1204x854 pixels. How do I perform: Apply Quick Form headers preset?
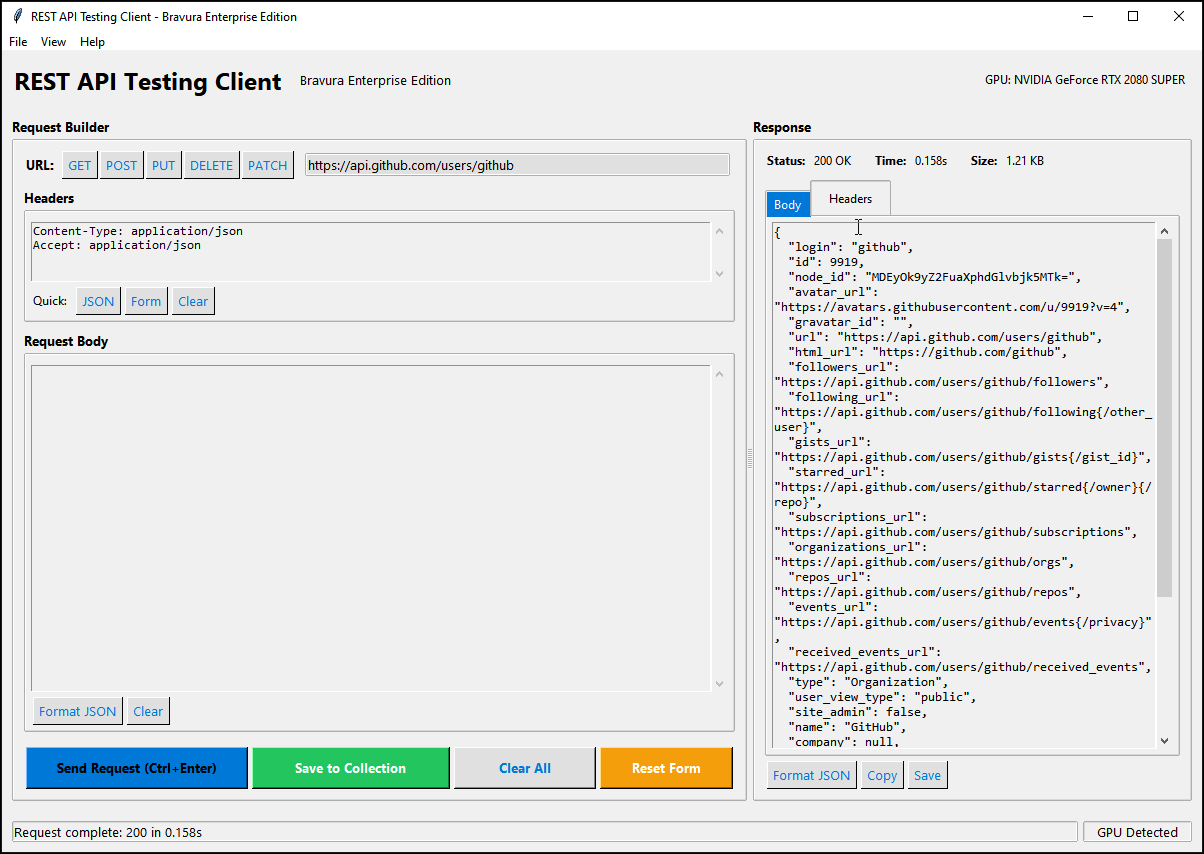point(146,300)
